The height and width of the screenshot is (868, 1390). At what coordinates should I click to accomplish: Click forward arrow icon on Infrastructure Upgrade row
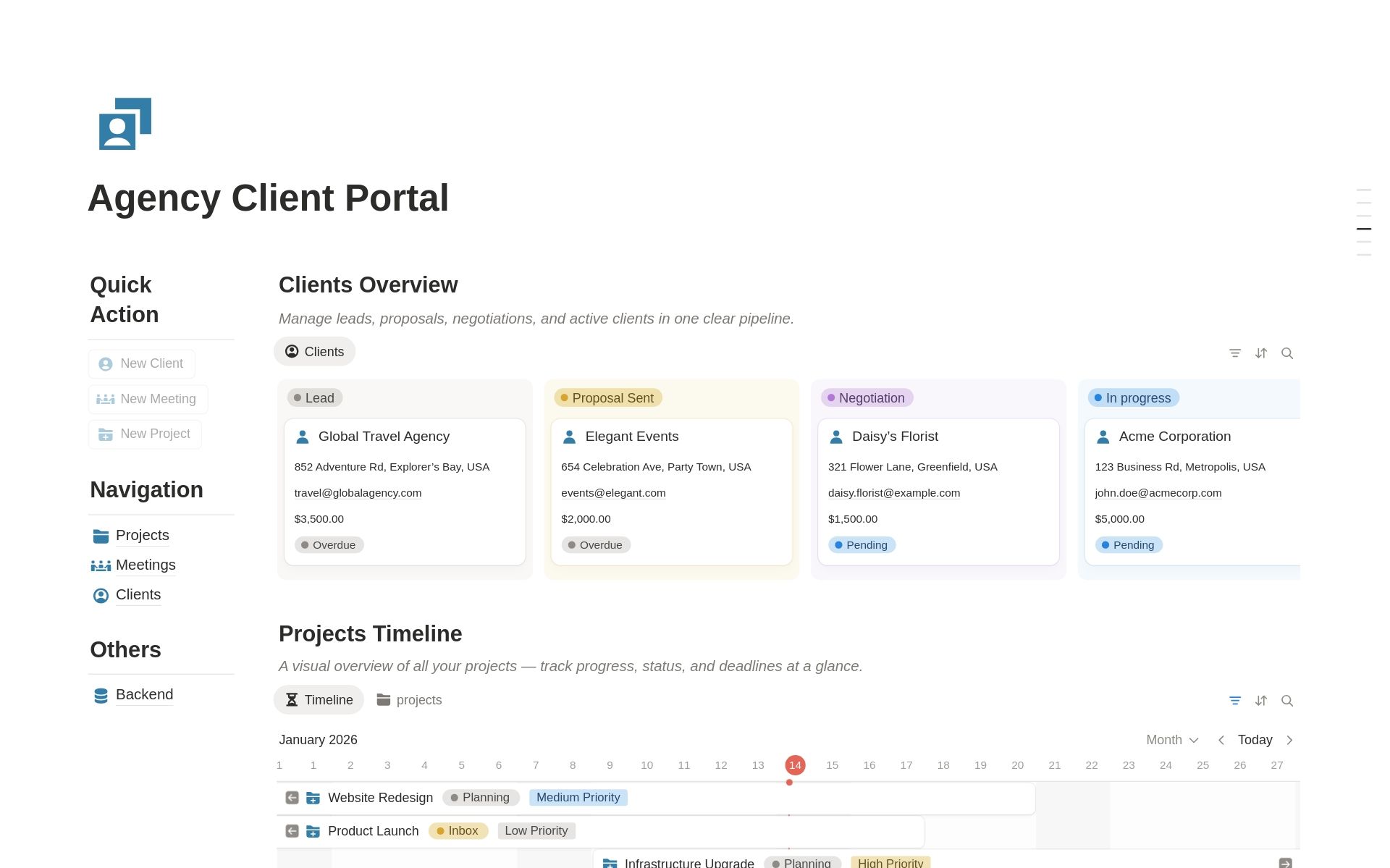coord(1286,863)
